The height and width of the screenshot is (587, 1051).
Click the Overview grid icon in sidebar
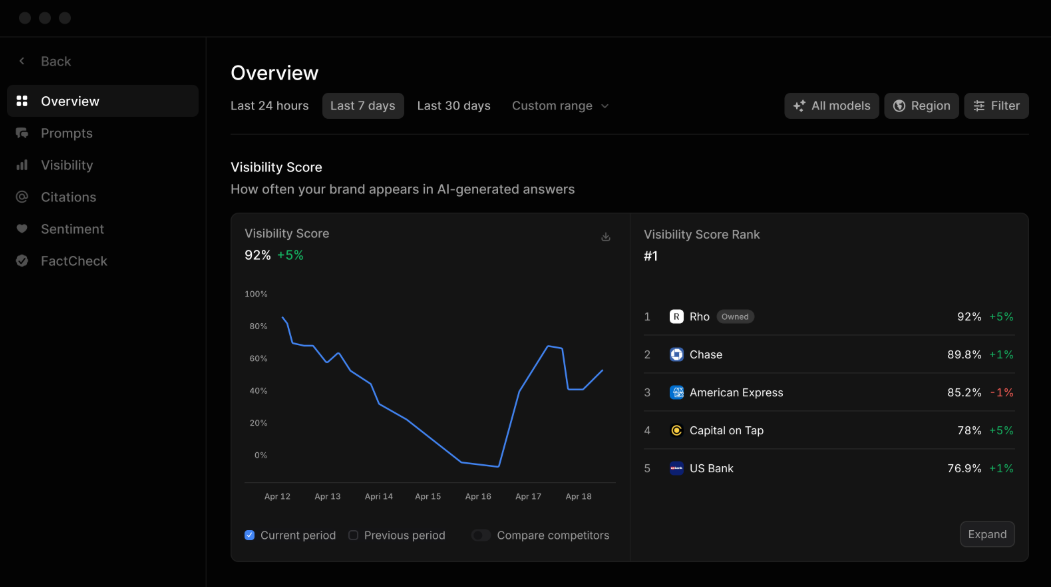(22, 101)
